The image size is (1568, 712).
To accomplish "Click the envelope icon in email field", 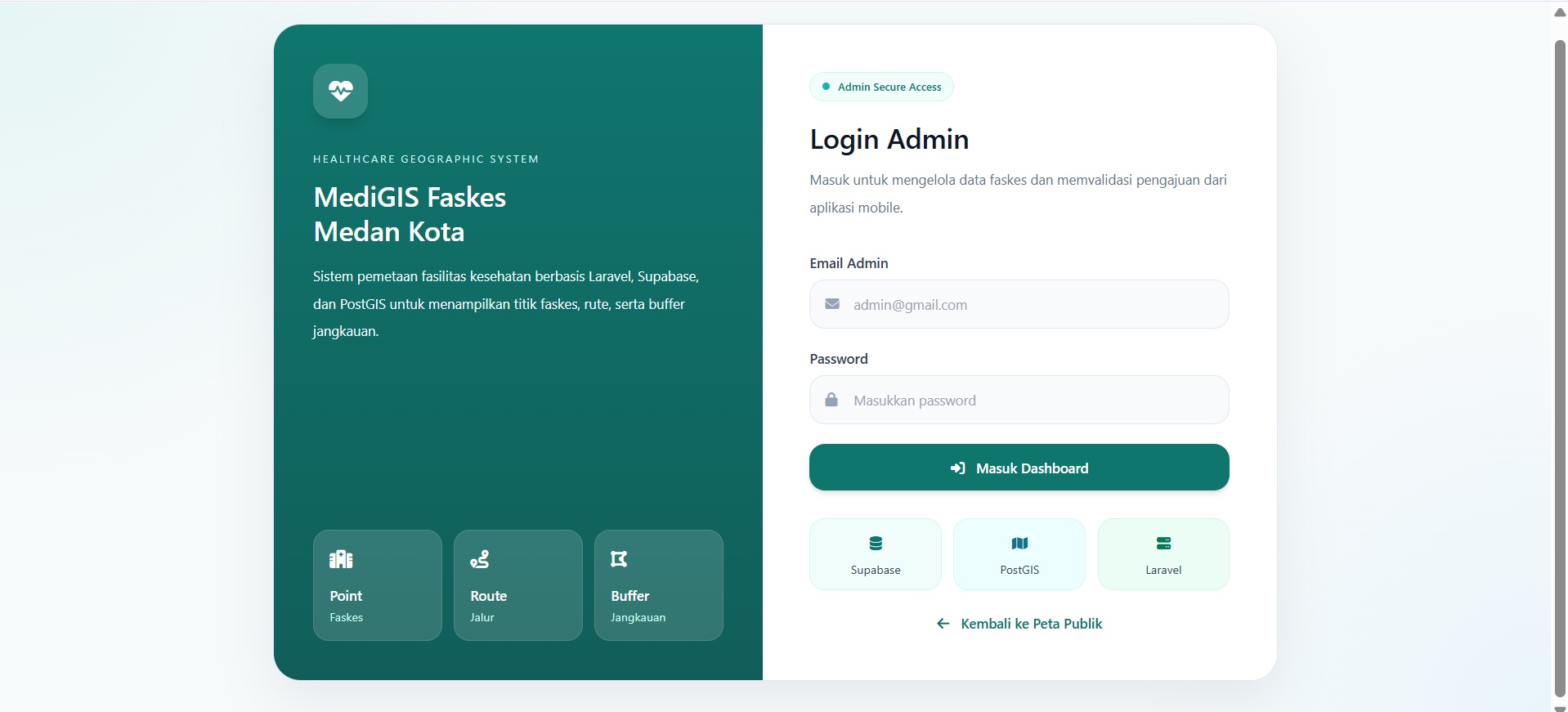I will click(x=832, y=304).
